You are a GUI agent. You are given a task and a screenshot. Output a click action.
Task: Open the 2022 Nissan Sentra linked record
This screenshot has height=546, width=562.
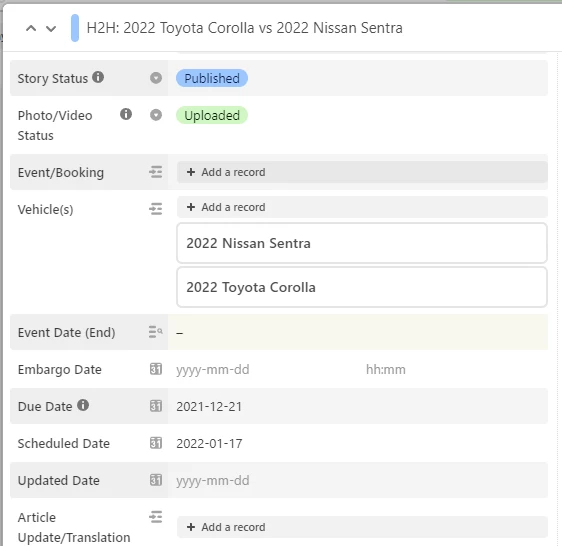click(x=362, y=243)
